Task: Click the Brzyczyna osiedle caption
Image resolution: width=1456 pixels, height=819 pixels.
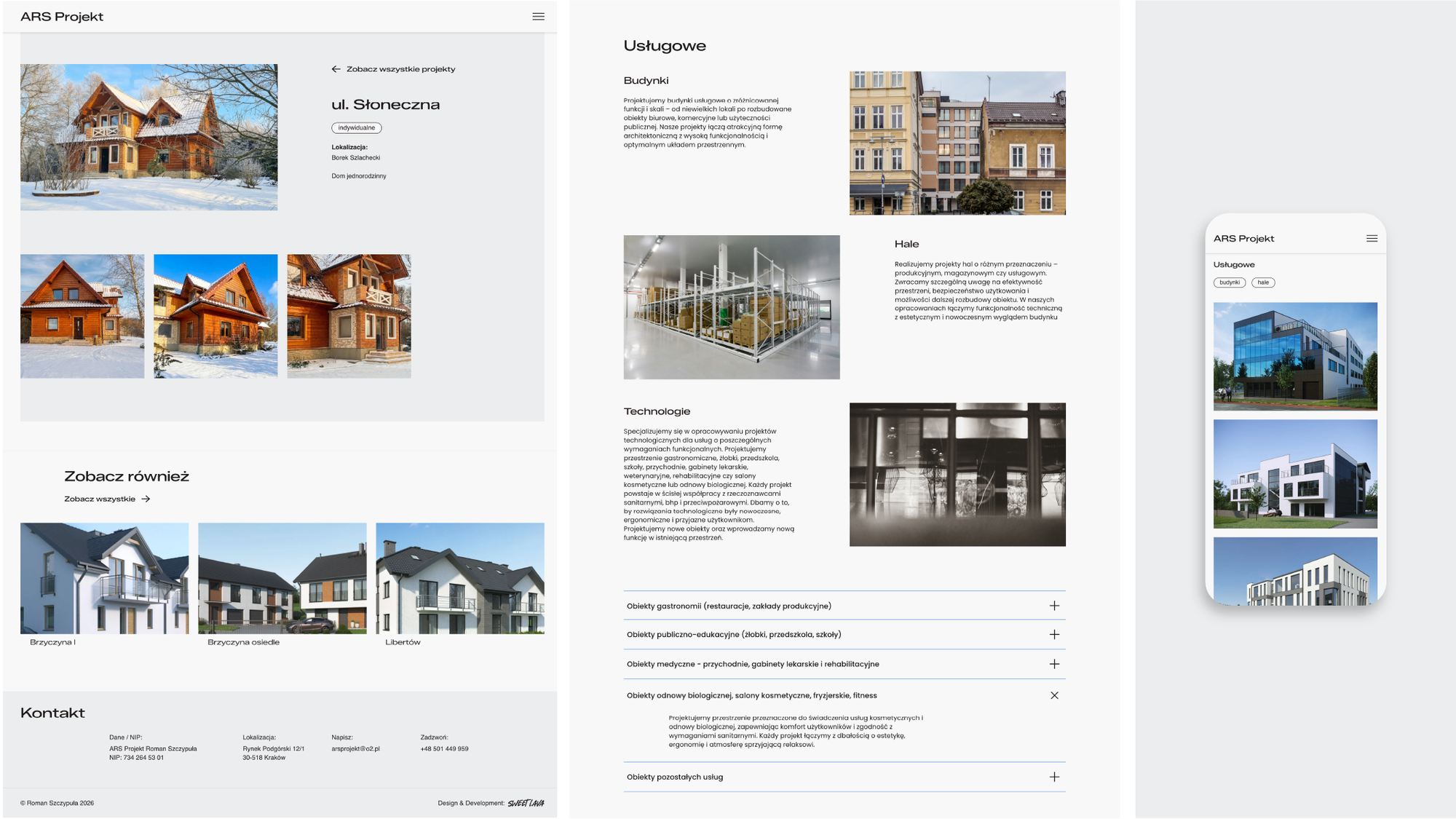Action: [243, 642]
